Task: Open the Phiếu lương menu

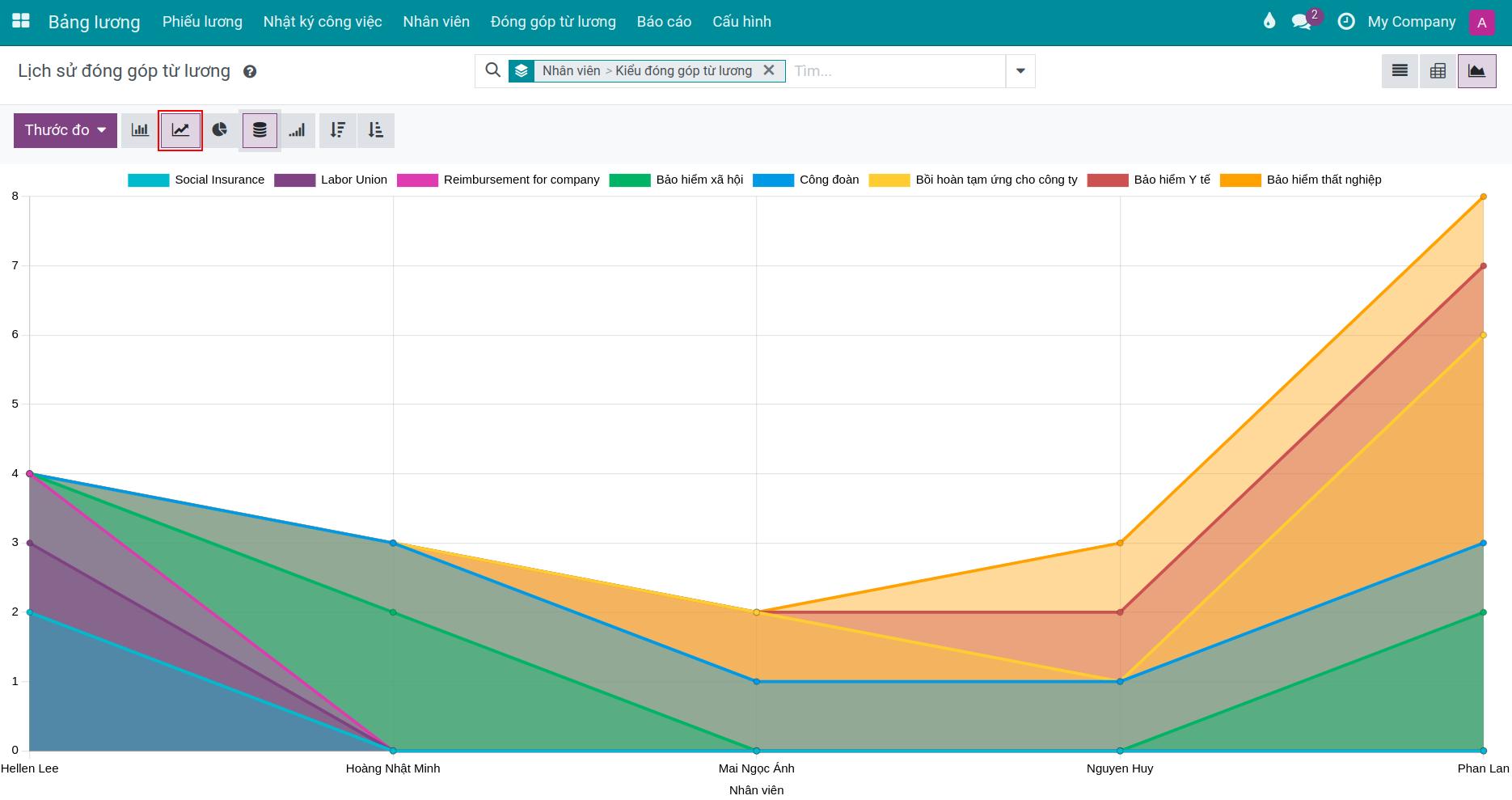Action: pyautogui.click(x=202, y=22)
